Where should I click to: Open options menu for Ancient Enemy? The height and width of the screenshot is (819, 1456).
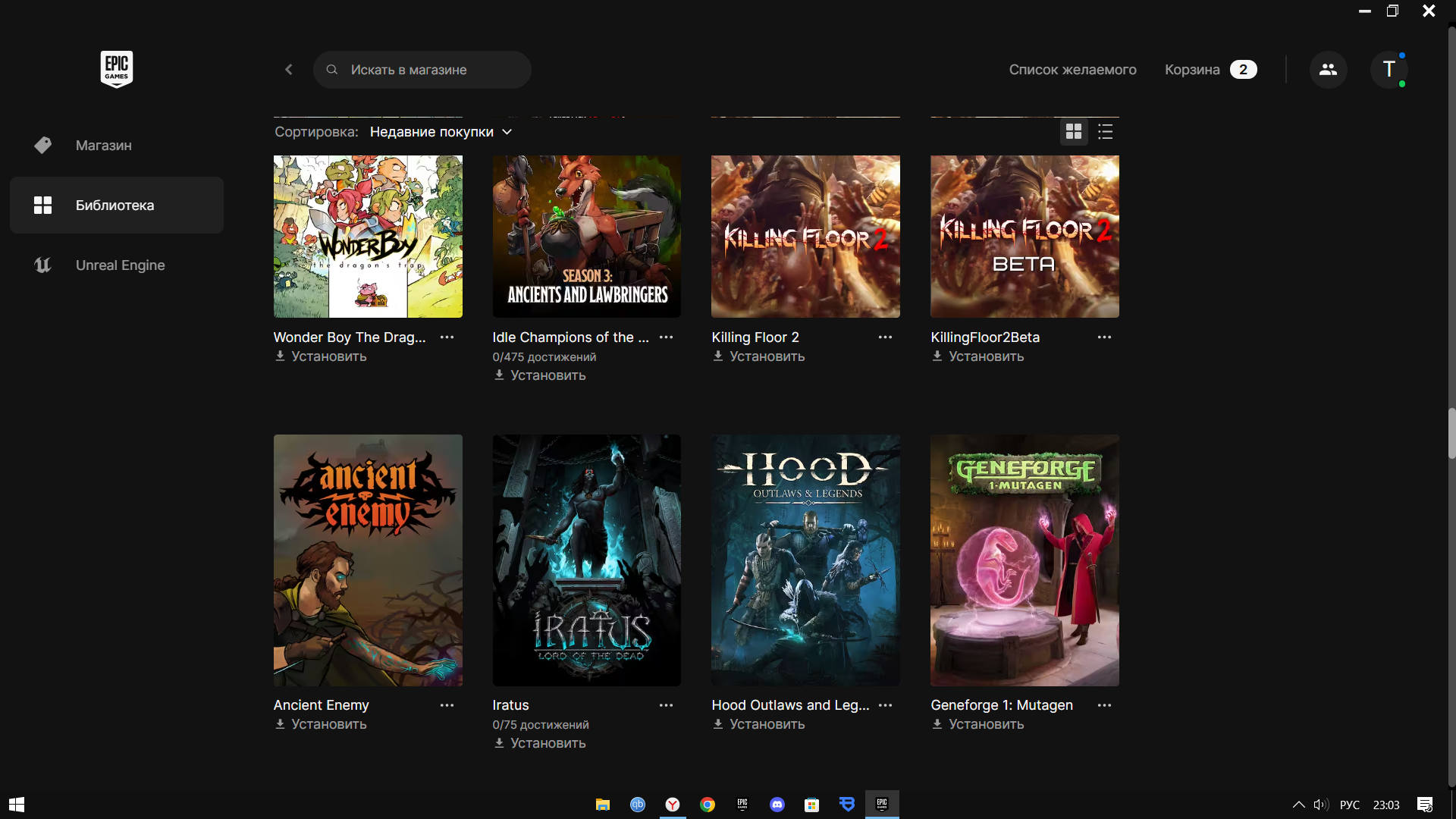[x=447, y=705]
